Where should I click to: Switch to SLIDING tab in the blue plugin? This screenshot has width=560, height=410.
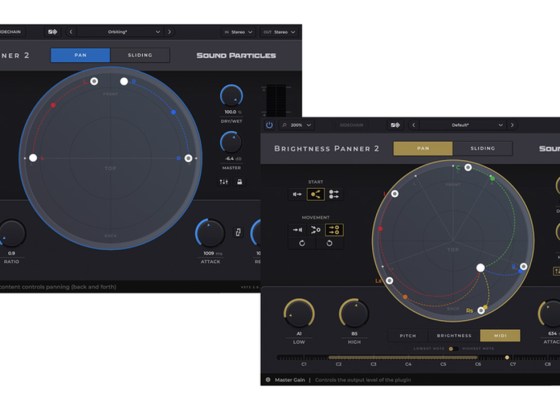pos(140,55)
